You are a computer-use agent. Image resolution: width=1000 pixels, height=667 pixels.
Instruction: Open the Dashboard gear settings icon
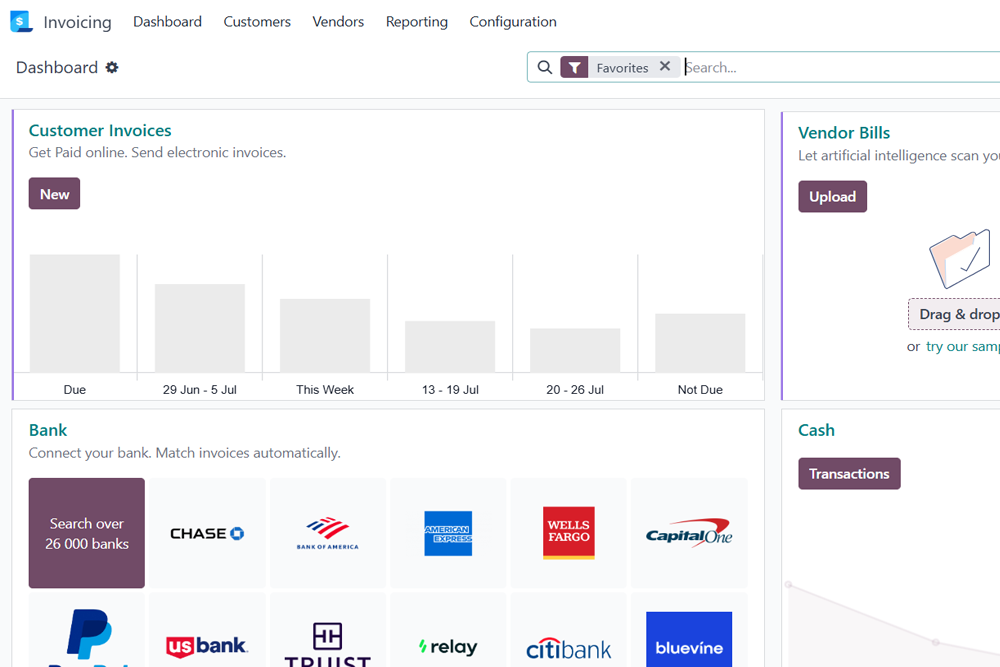coord(112,68)
